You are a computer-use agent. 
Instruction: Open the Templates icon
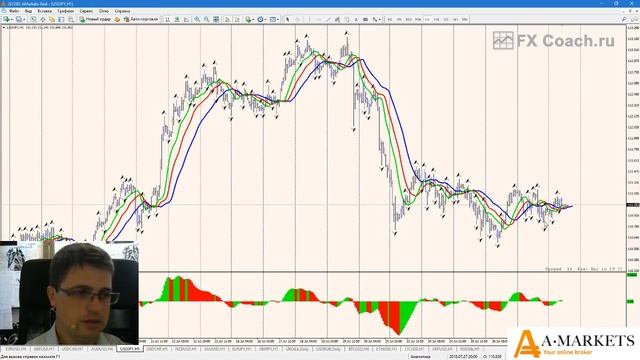click(272, 19)
